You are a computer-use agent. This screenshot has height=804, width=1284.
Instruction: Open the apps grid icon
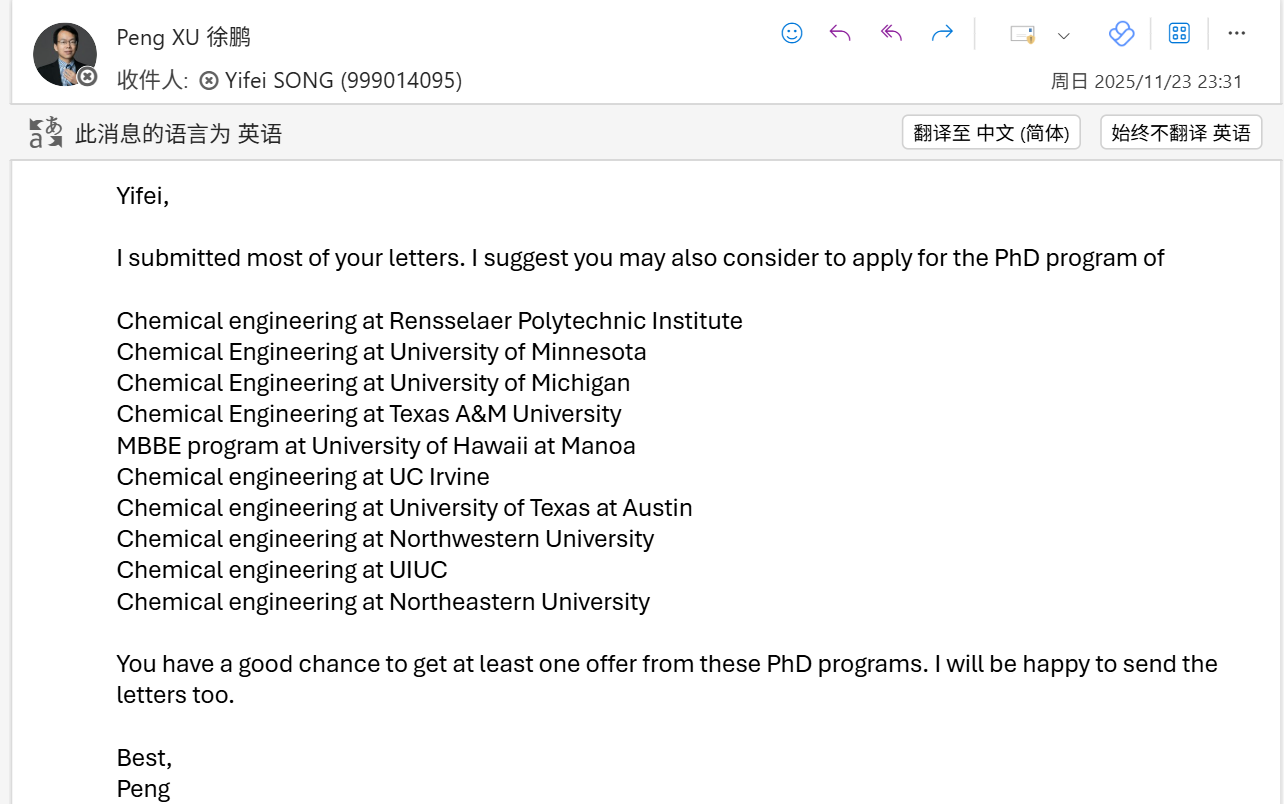pyautogui.click(x=1179, y=33)
